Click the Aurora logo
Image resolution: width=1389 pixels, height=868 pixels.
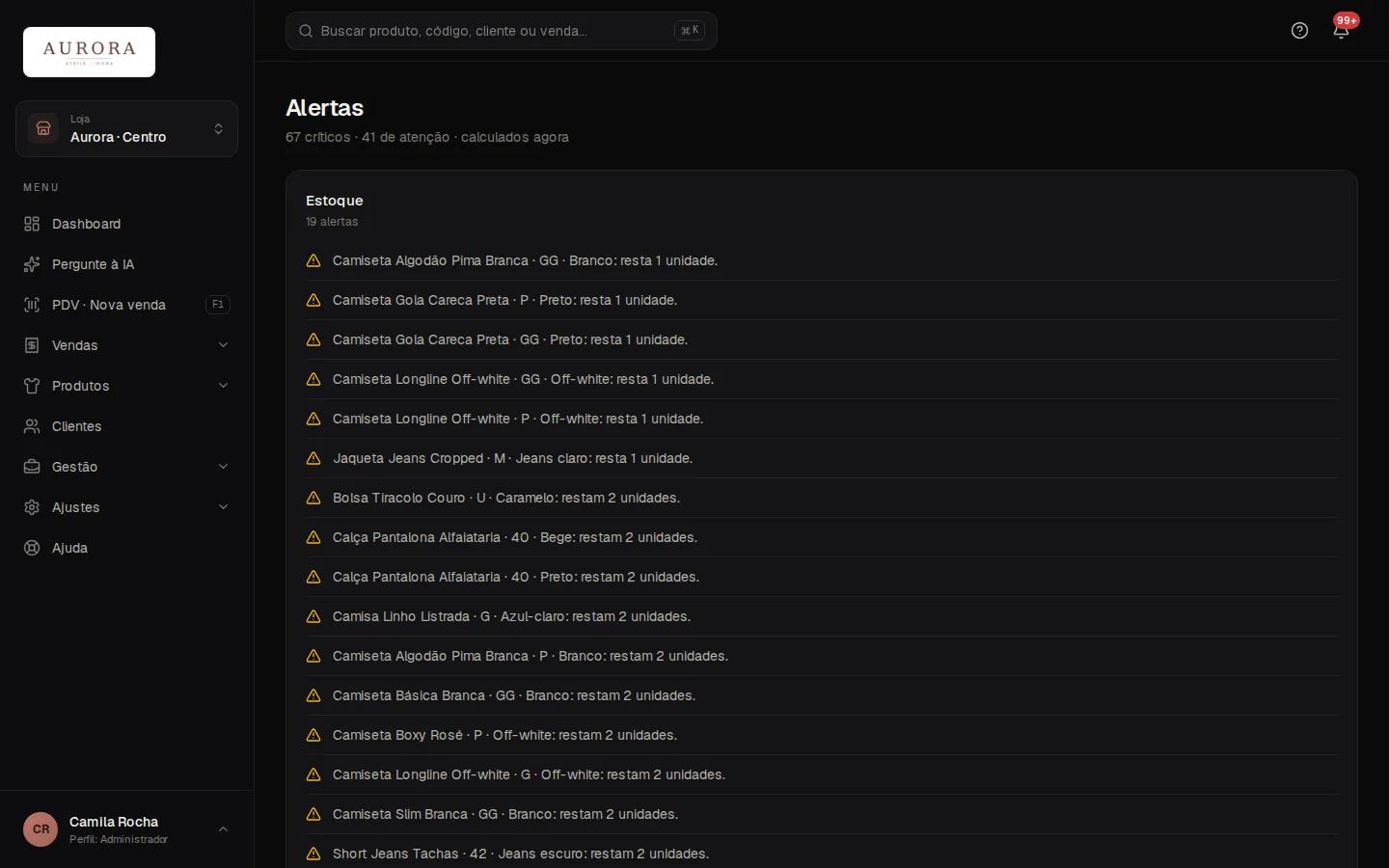click(x=89, y=52)
